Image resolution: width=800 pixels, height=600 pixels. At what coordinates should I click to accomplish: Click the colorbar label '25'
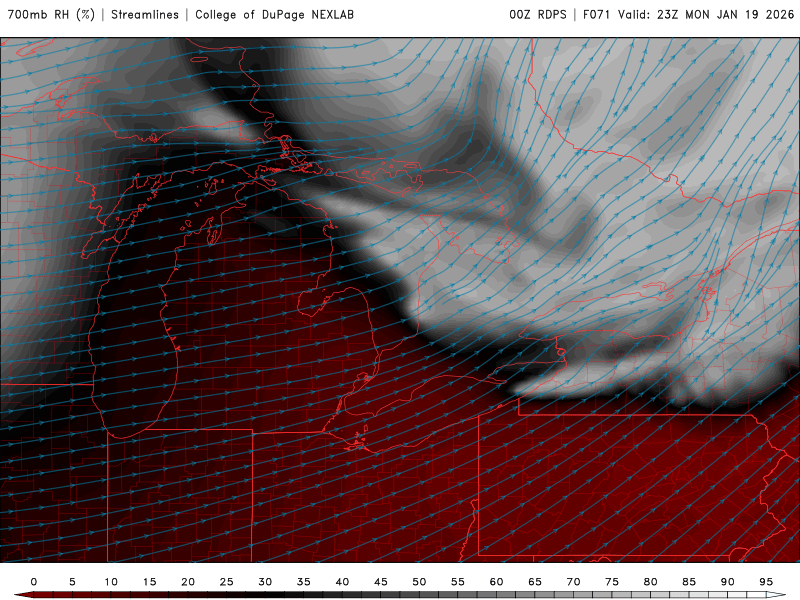227,582
